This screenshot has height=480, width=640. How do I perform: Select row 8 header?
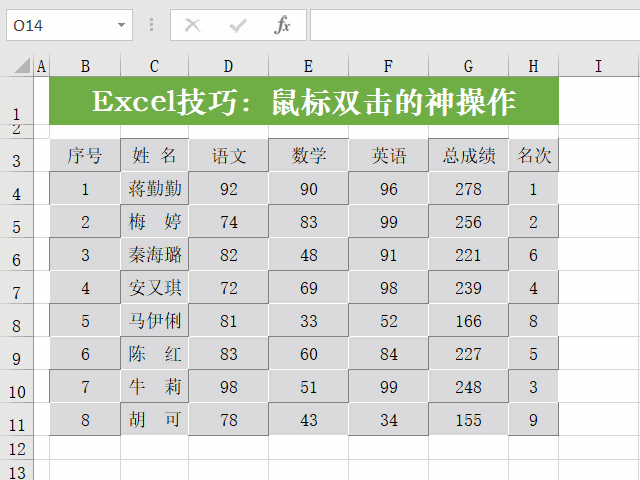[16, 320]
